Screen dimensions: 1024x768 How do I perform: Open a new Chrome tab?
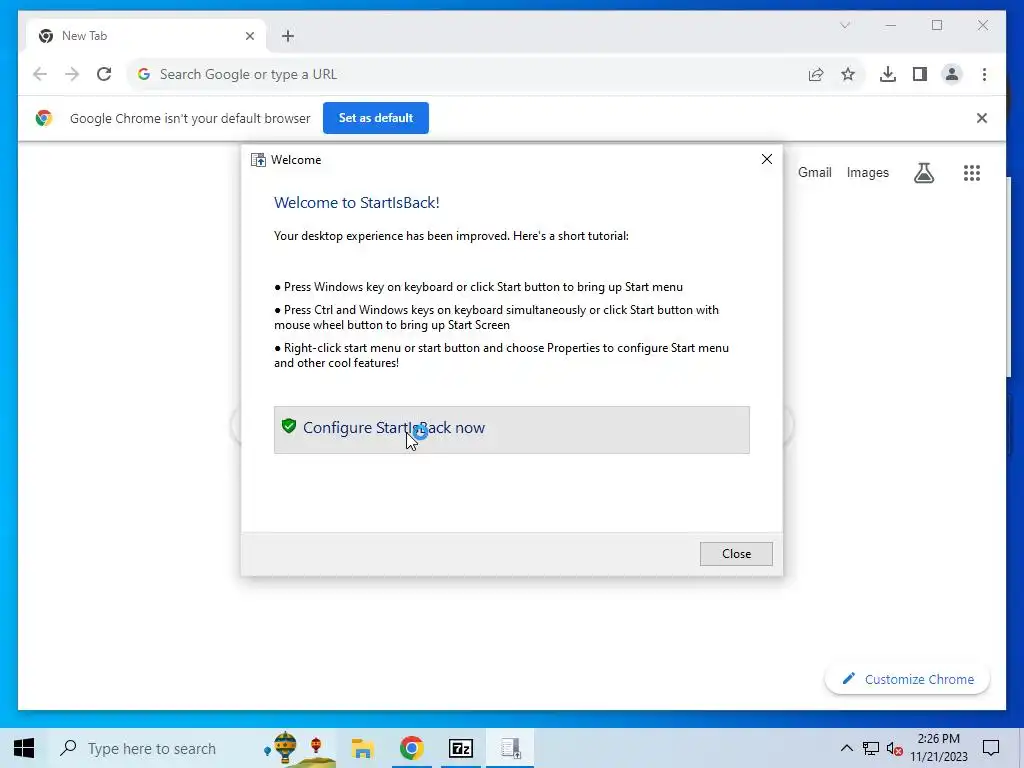(x=288, y=36)
